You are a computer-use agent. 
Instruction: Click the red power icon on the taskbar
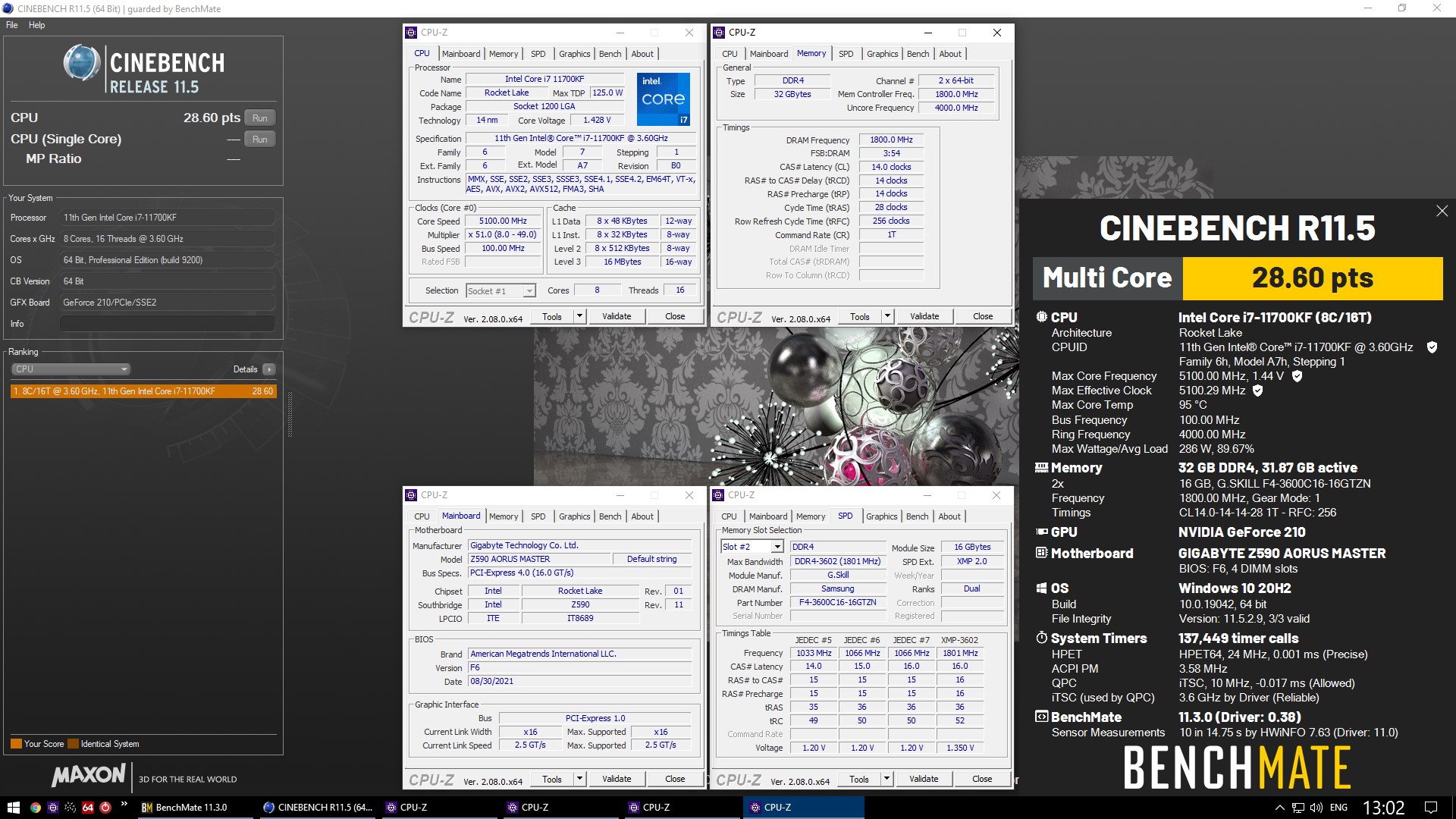click(105, 808)
